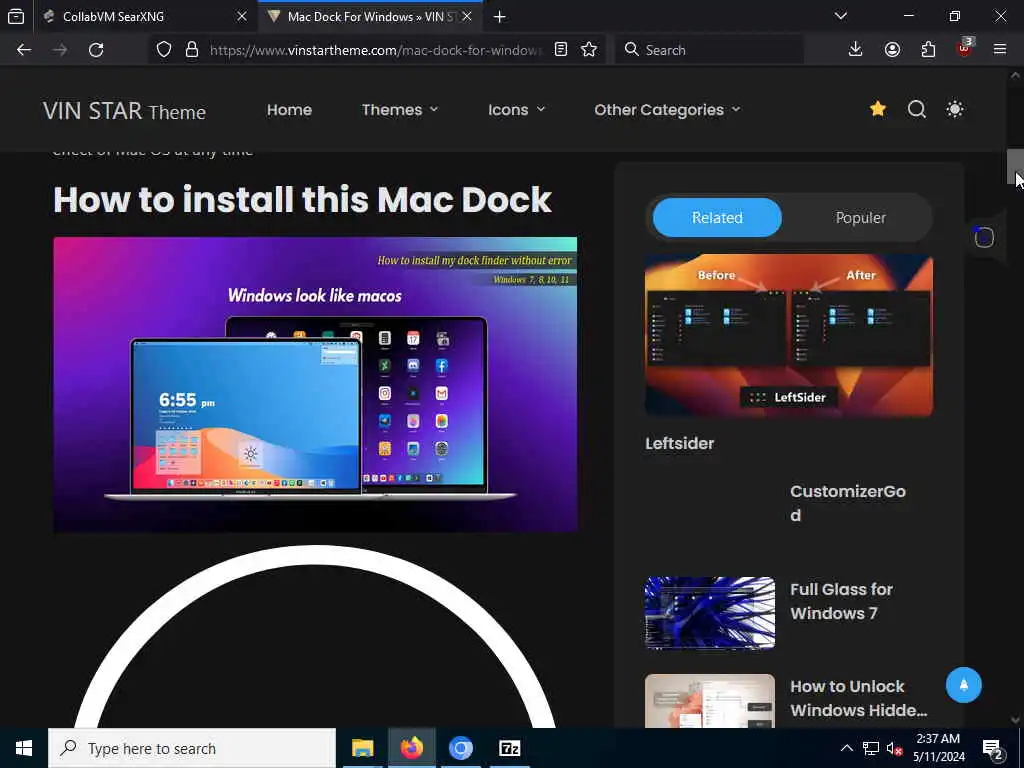Open the Full Glass for Windows 7 link

pyautogui.click(x=841, y=601)
